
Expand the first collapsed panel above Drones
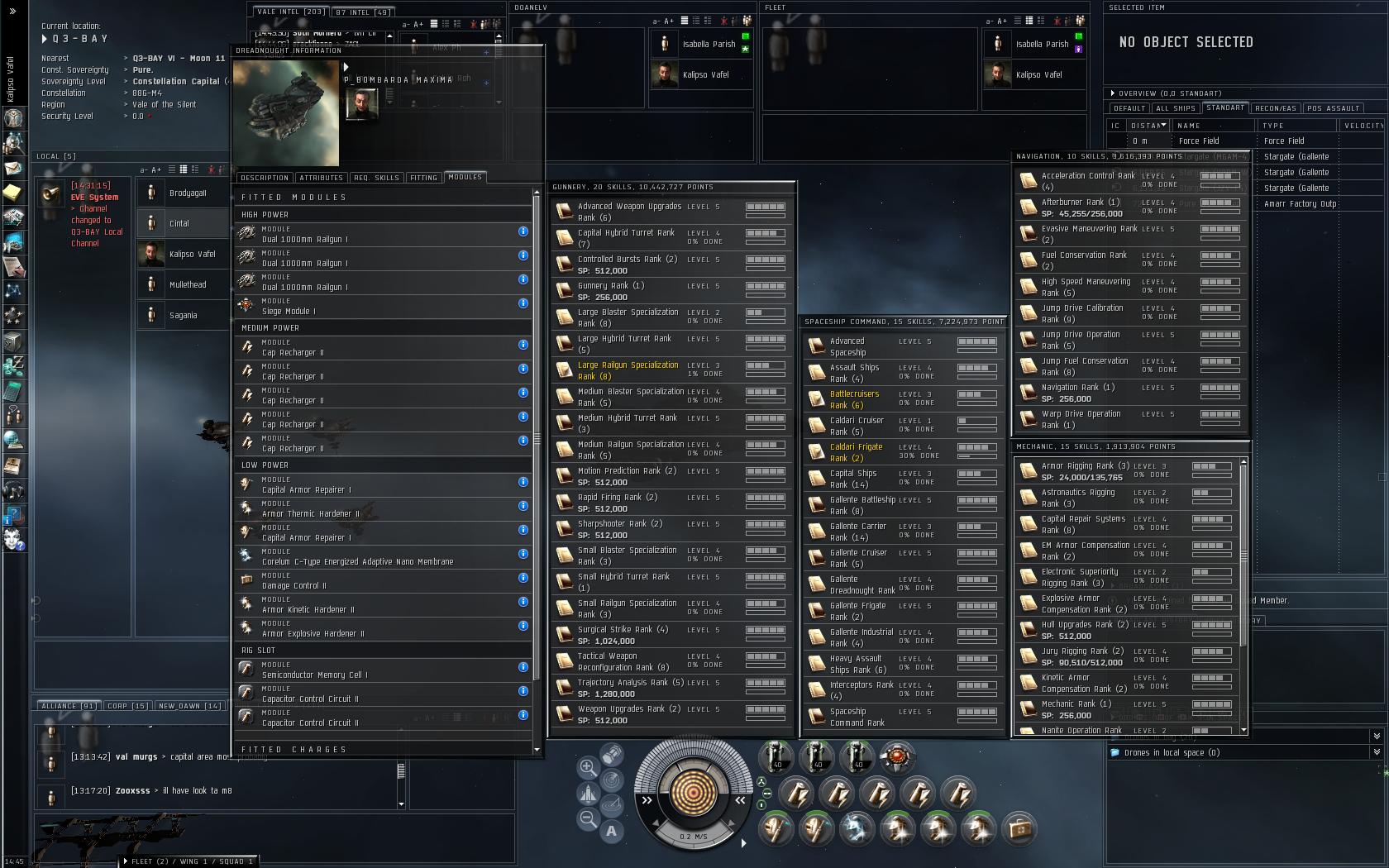[1377, 736]
